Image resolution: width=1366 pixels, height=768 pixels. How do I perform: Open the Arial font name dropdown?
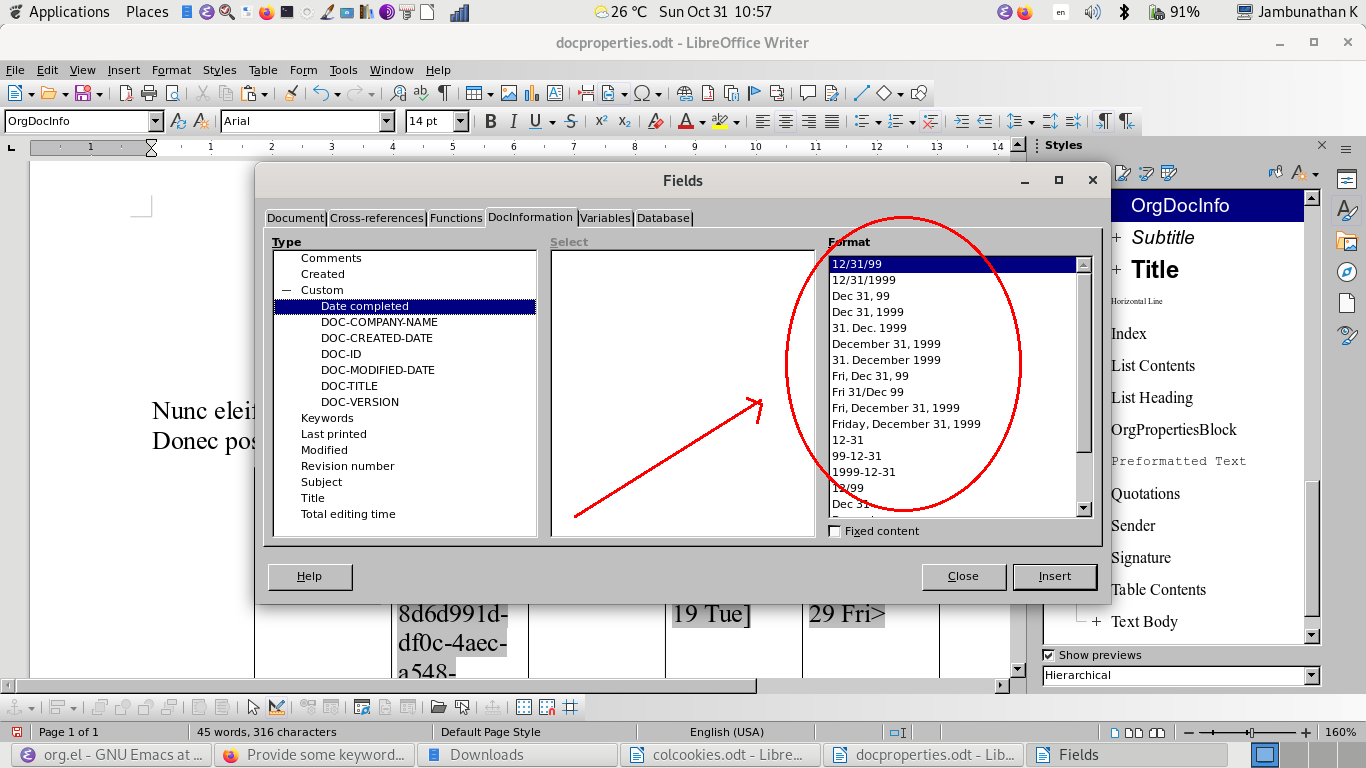tap(387, 122)
